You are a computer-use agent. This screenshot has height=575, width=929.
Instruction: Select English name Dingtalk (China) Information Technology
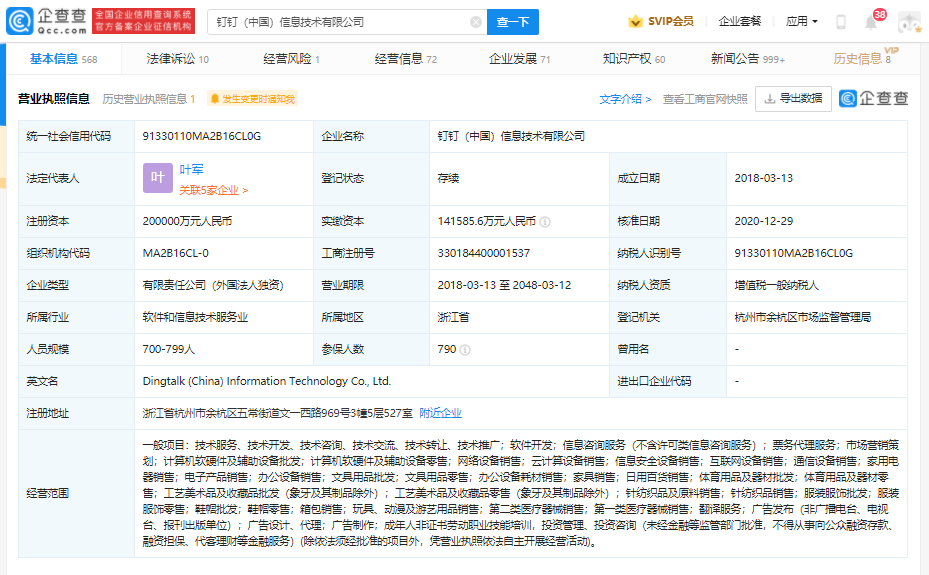click(x=267, y=381)
